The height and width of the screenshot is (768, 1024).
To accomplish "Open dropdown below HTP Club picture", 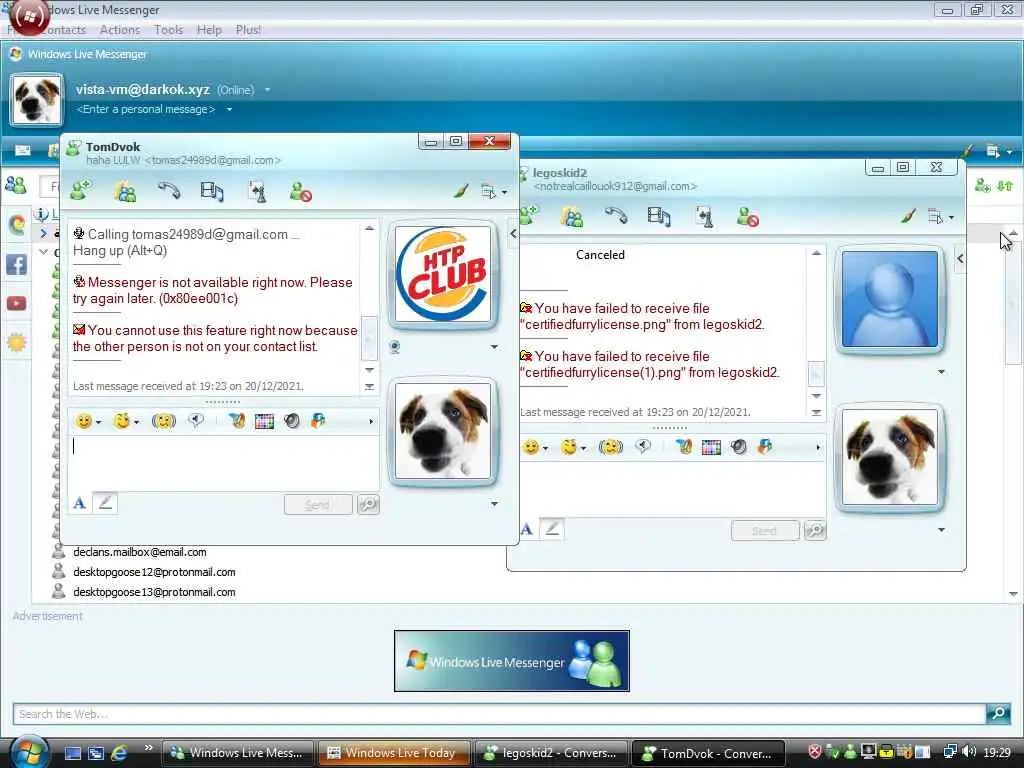I will pos(494,347).
